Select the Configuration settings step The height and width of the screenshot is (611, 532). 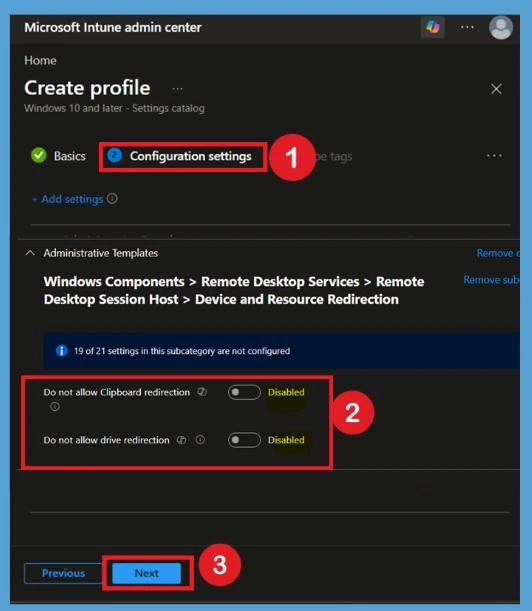(180, 156)
